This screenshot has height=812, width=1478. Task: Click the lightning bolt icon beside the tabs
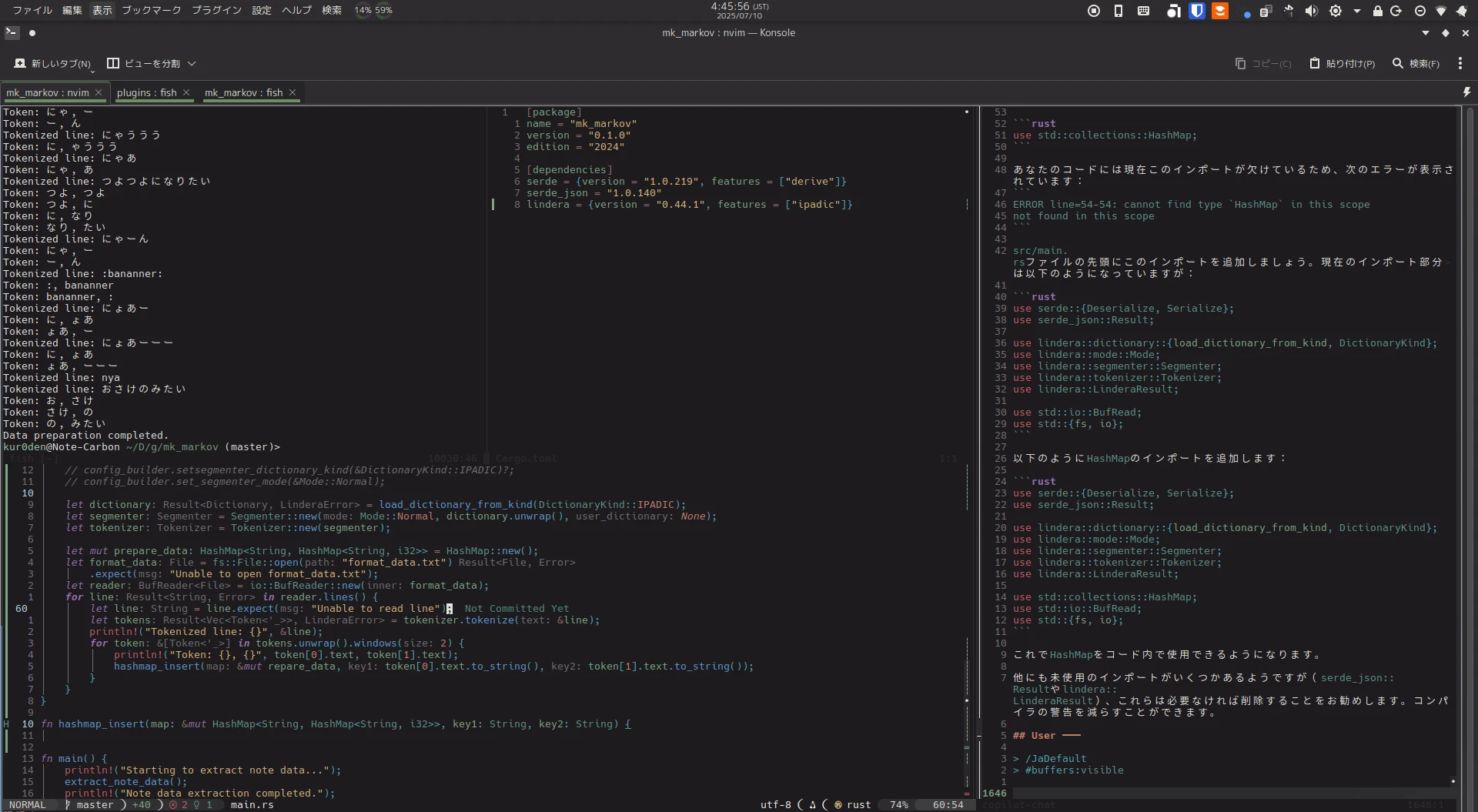click(x=1466, y=92)
